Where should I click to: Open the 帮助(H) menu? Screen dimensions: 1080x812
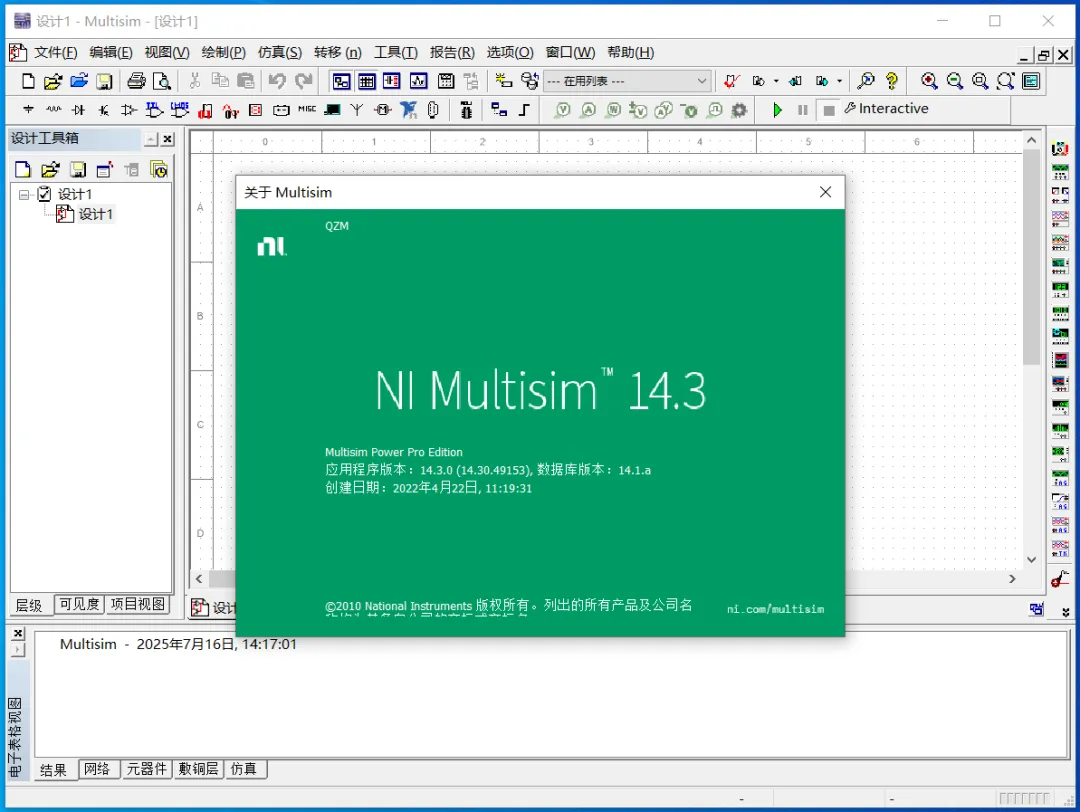[630, 52]
